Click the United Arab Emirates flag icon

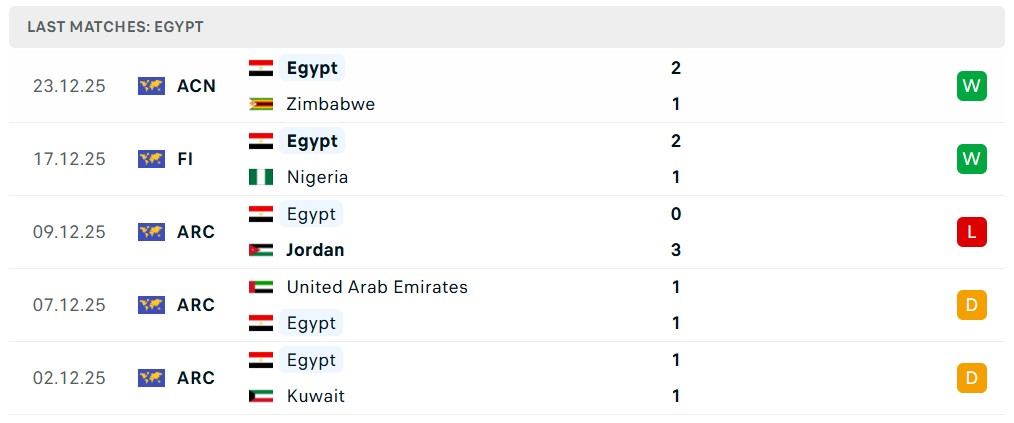click(261, 287)
